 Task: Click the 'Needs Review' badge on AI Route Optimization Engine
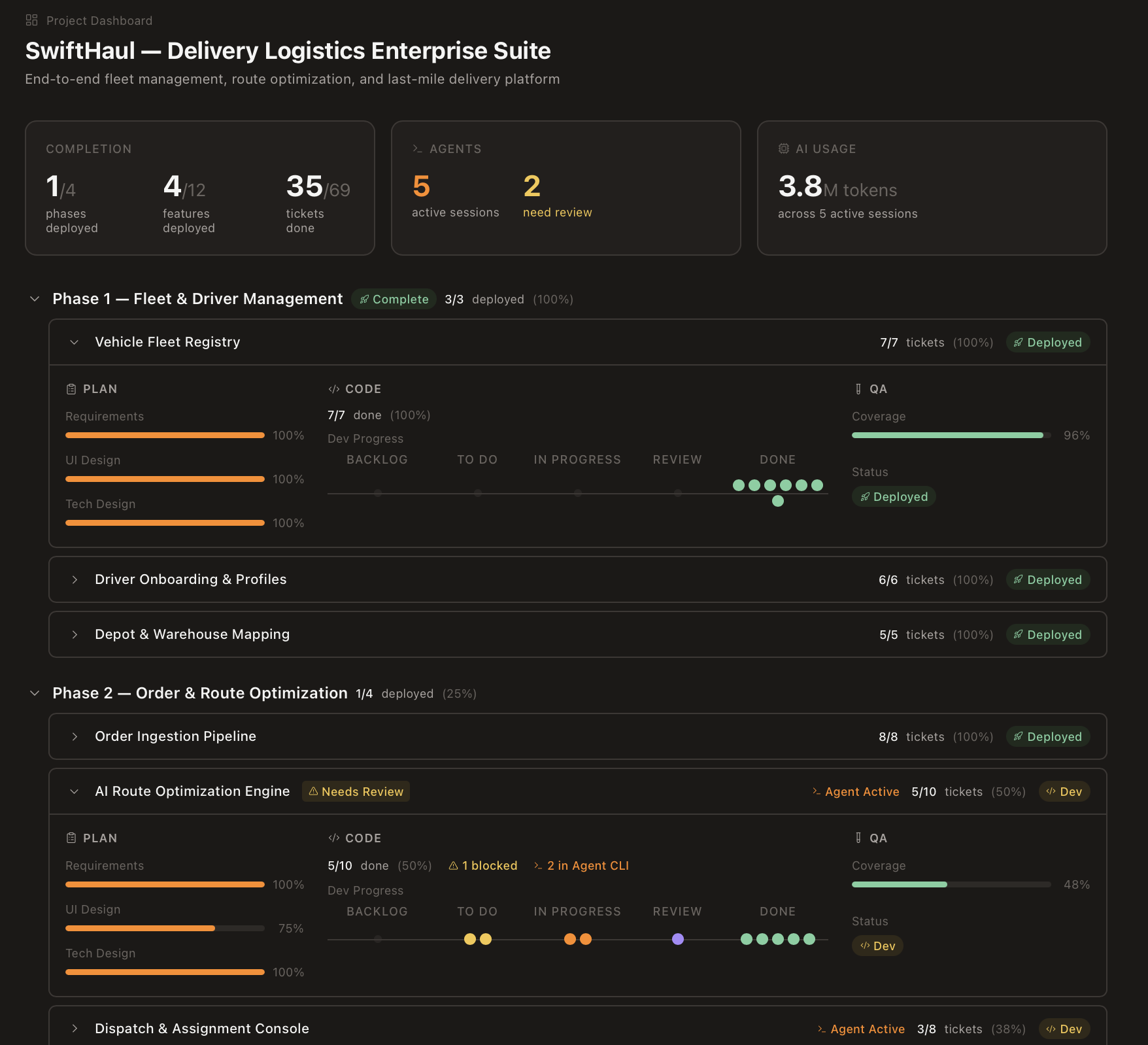click(356, 791)
